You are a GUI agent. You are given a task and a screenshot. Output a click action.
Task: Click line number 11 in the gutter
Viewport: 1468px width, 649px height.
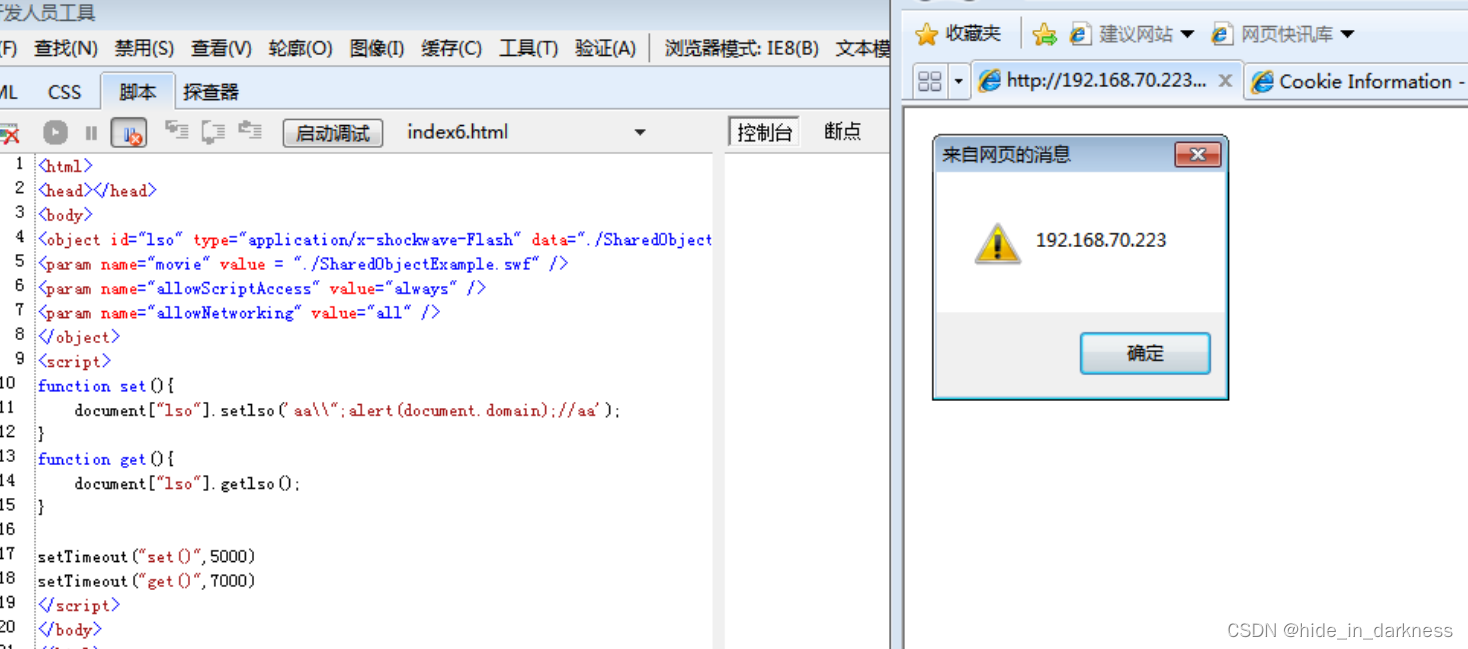tap(8, 408)
